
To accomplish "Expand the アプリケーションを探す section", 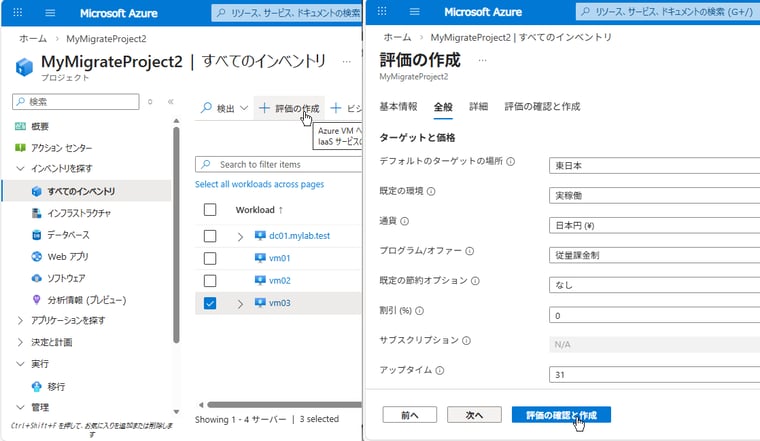I will (x=20, y=320).
